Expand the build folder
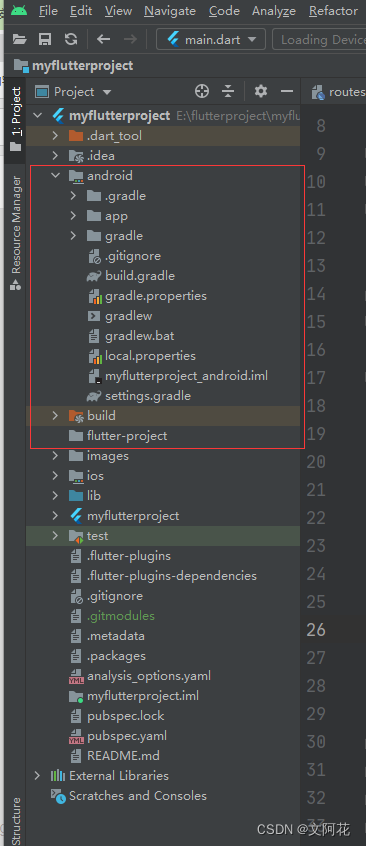 (55, 415)
